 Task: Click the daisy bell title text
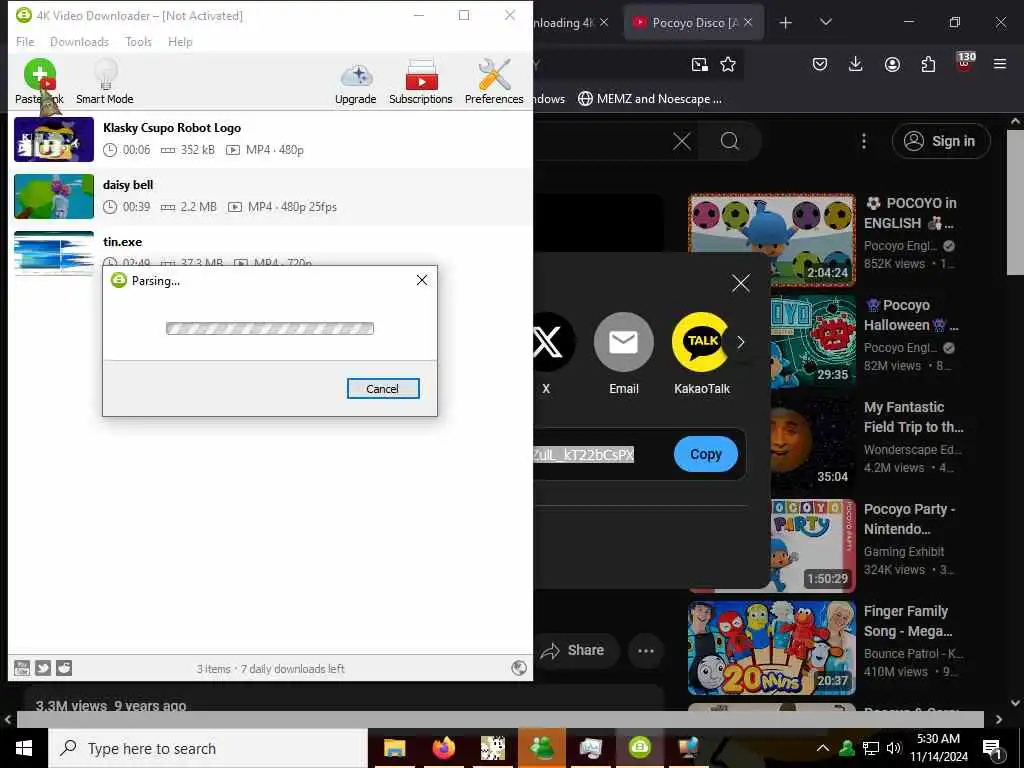128,185
